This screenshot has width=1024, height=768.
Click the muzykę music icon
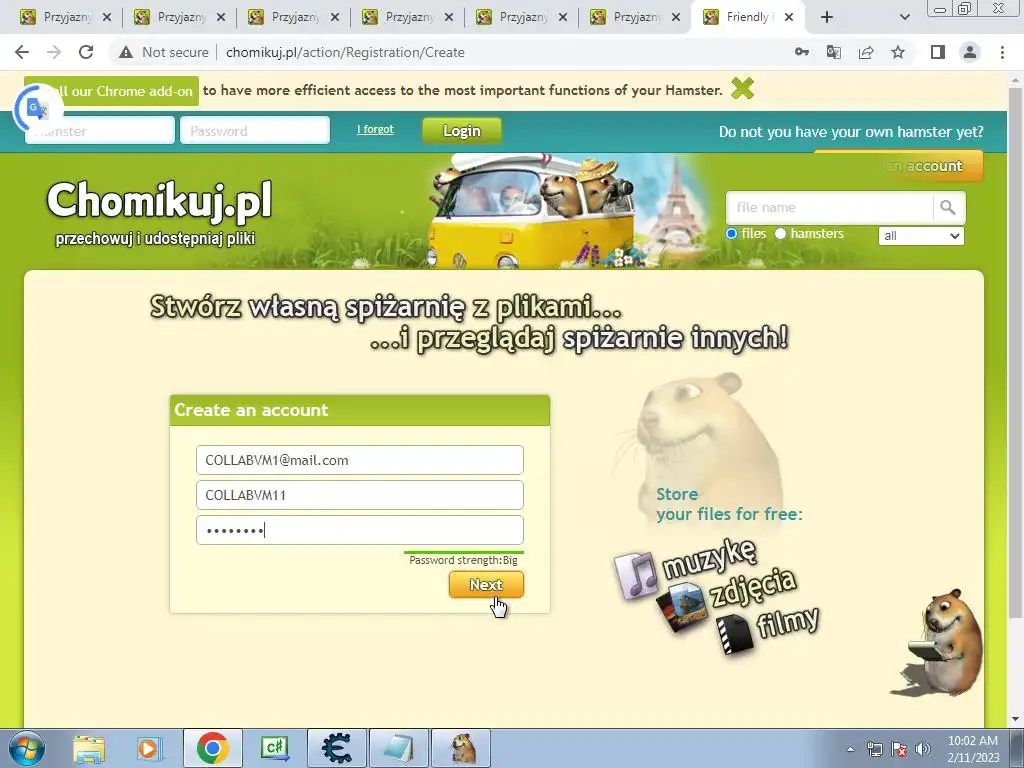pos(636,575)
